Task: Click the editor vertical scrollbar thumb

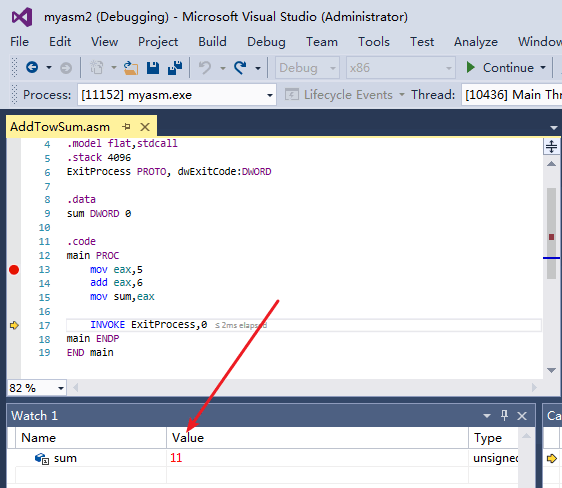Action: (x=551, y=233)
